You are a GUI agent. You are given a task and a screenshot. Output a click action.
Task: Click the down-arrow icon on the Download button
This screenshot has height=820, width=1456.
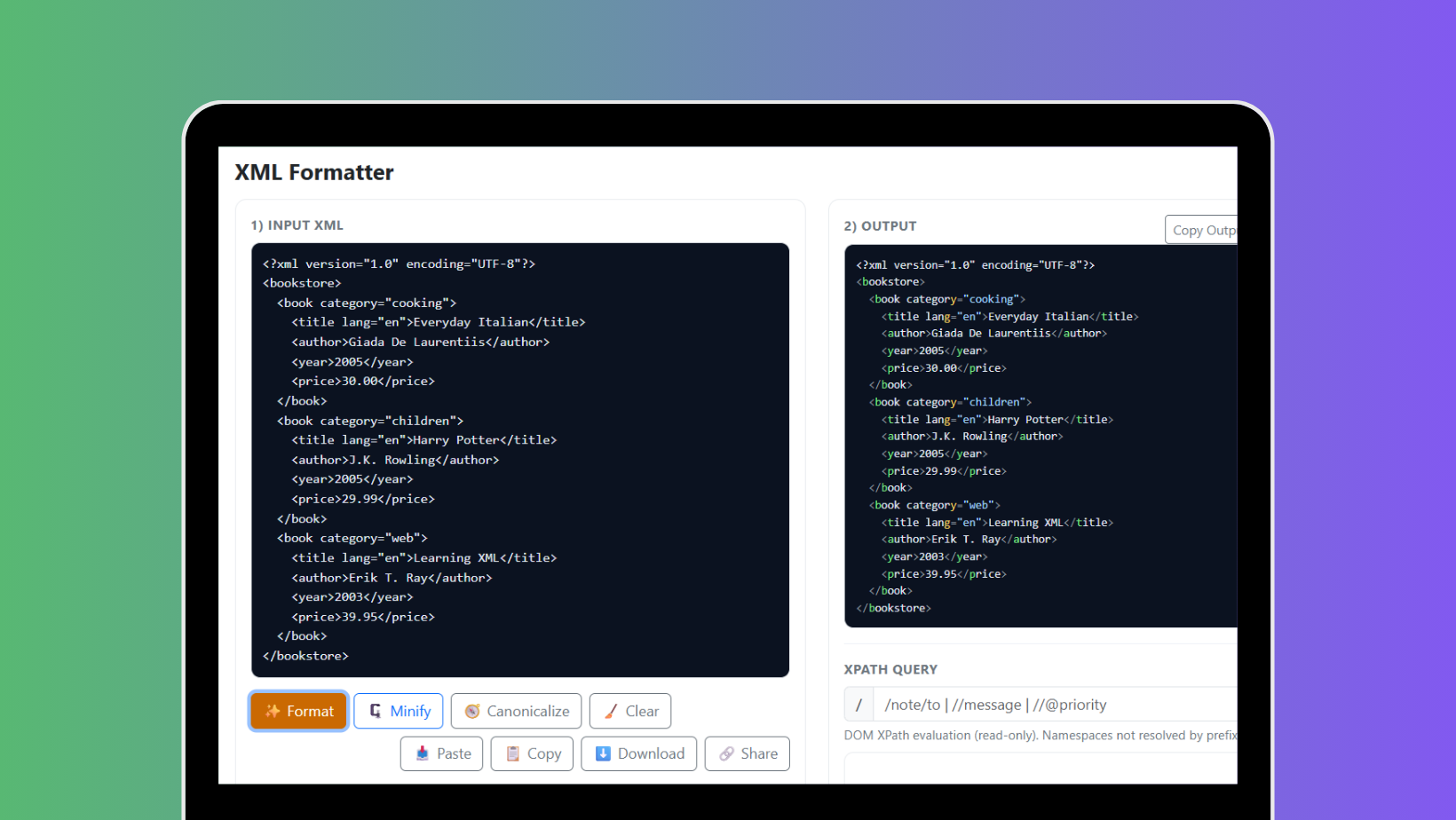click(x=603, y=753)
